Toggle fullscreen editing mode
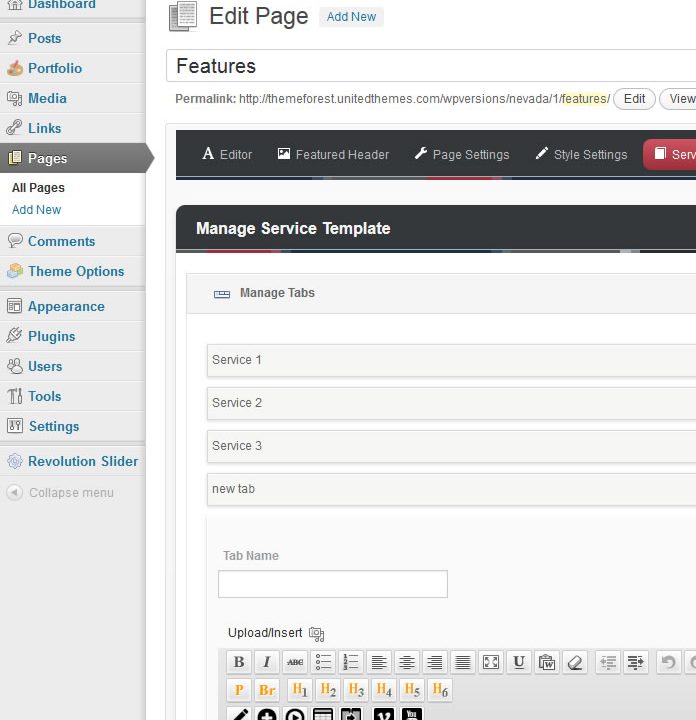Viewport: 696px width, 720px height. (490, 662)
